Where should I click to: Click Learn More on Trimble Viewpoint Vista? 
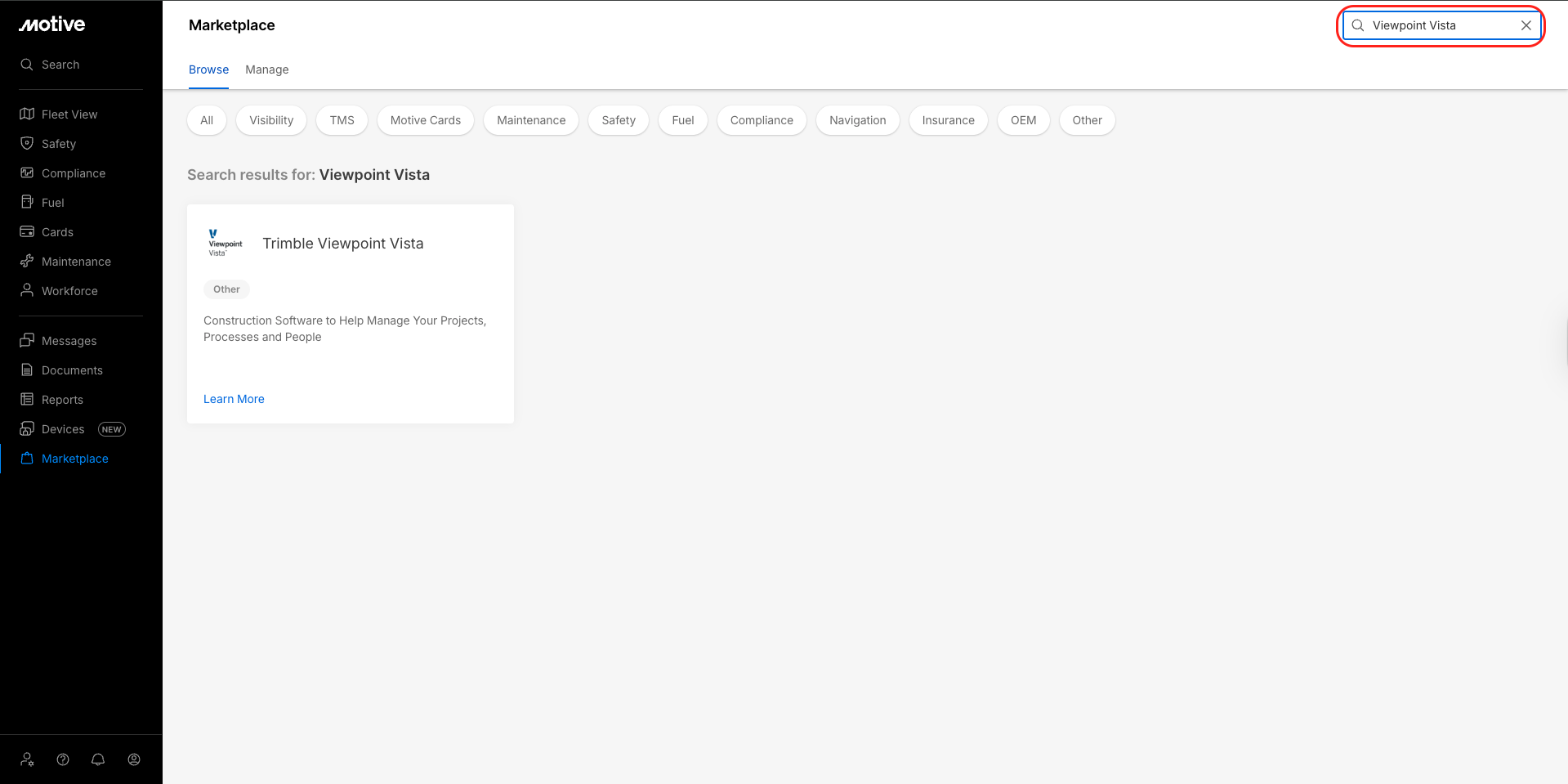coord(234,399)
